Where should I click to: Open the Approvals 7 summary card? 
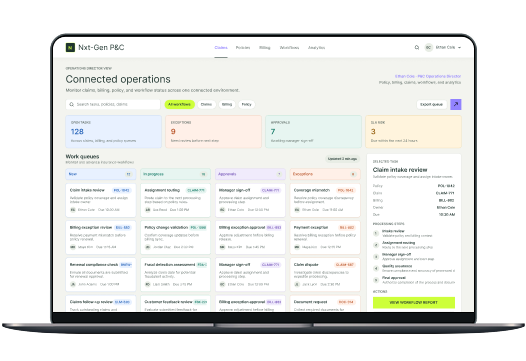click(x=313, y=132)
